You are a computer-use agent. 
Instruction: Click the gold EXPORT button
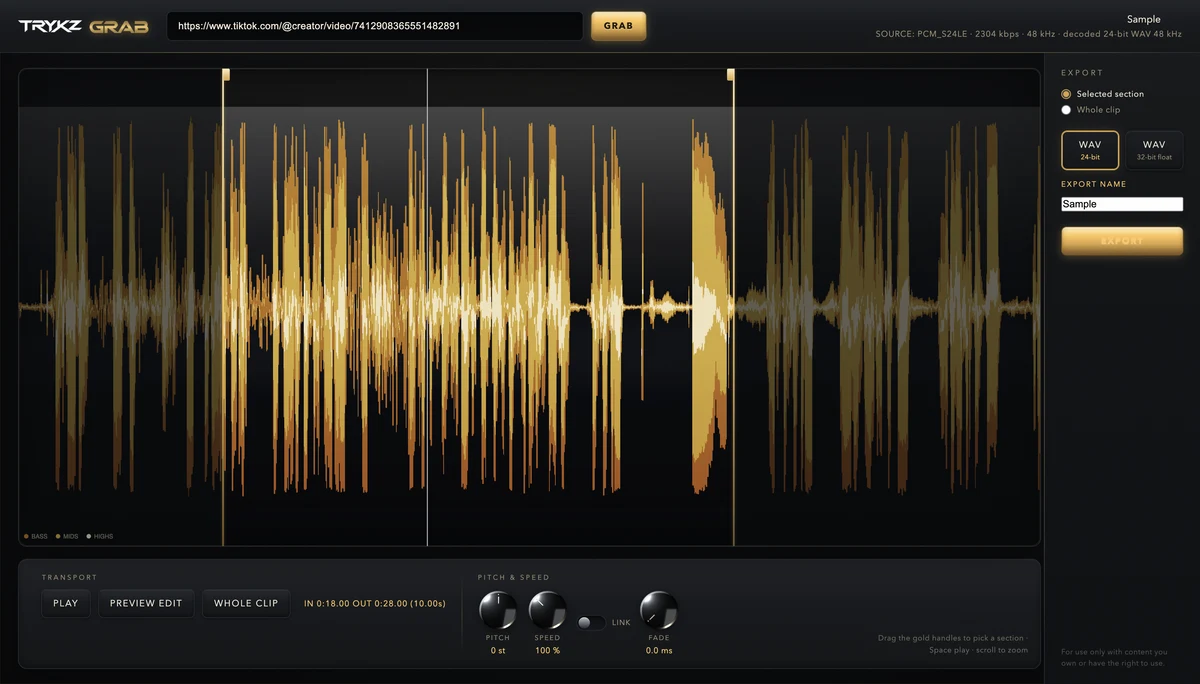click(1122, 241)
